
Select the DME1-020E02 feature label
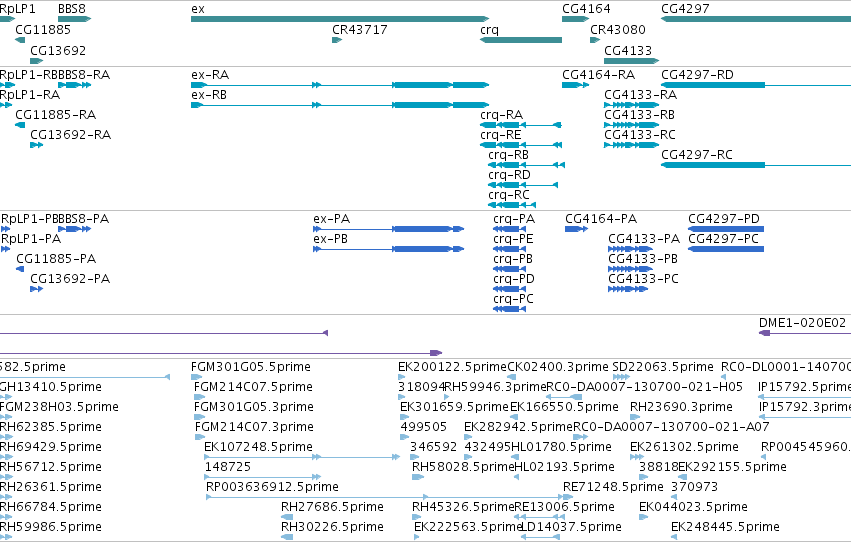pos(802,323)
